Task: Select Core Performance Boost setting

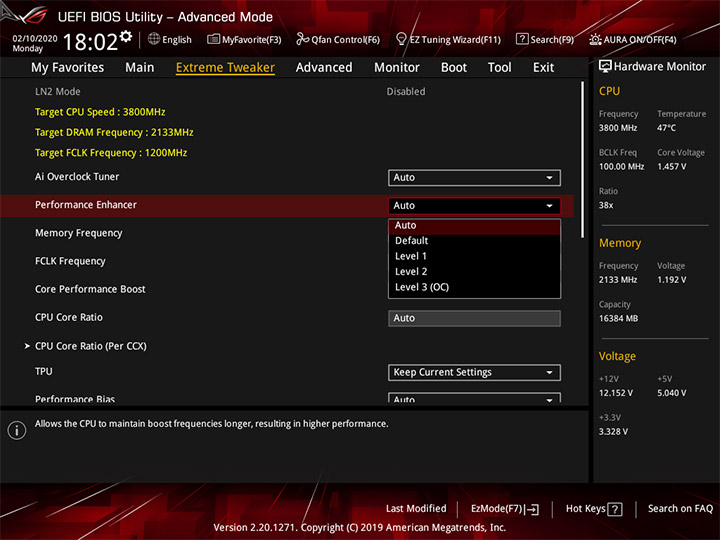Action: 90,289
